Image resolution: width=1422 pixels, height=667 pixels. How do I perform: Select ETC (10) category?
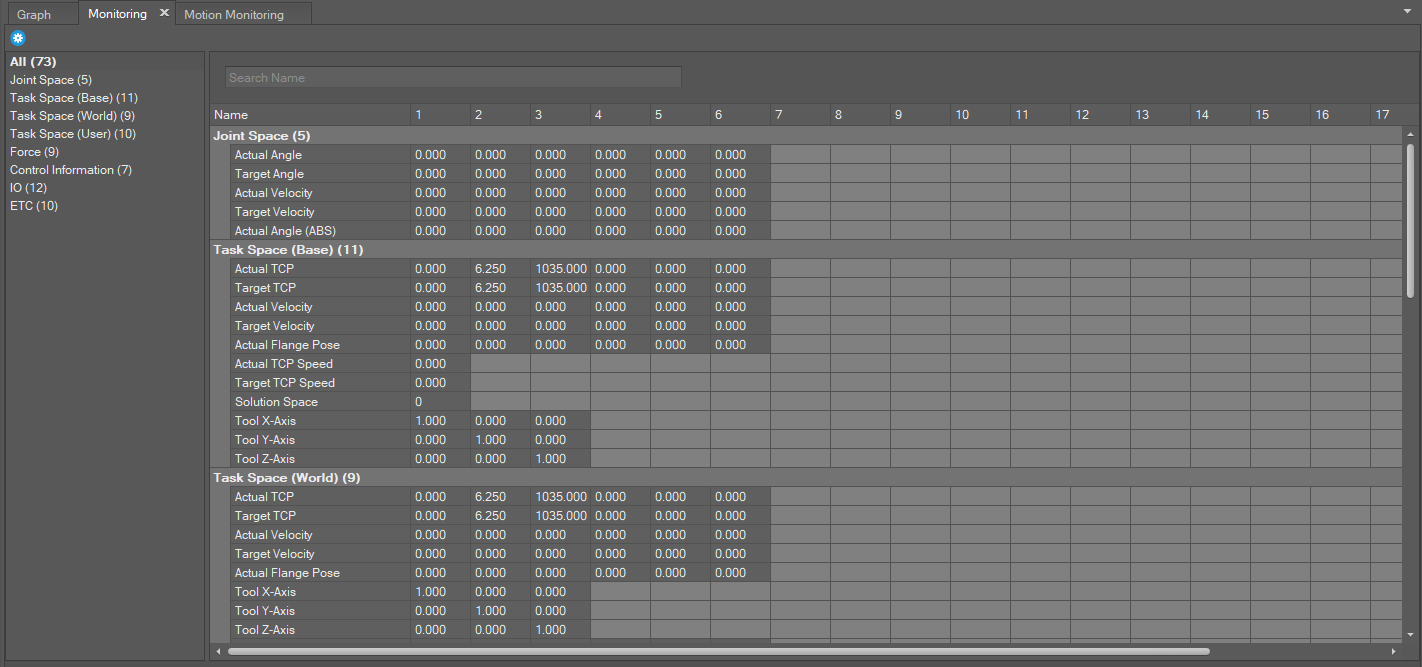(34, 206)
